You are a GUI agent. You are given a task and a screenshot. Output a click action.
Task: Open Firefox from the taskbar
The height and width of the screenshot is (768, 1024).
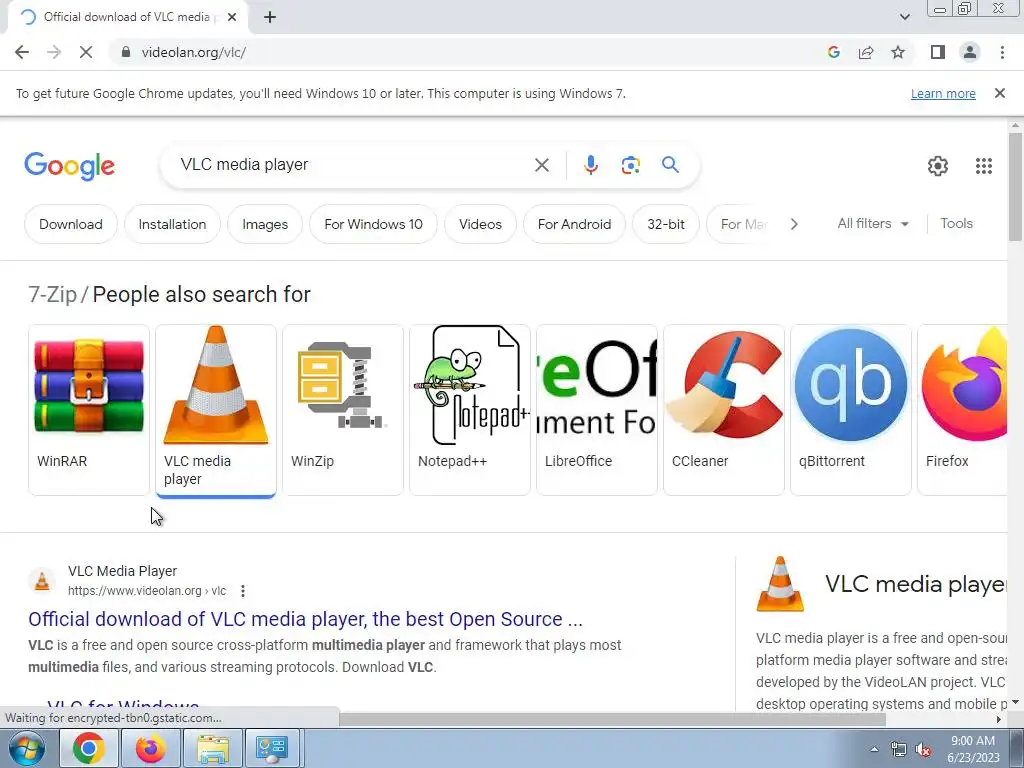coord(150,748)
